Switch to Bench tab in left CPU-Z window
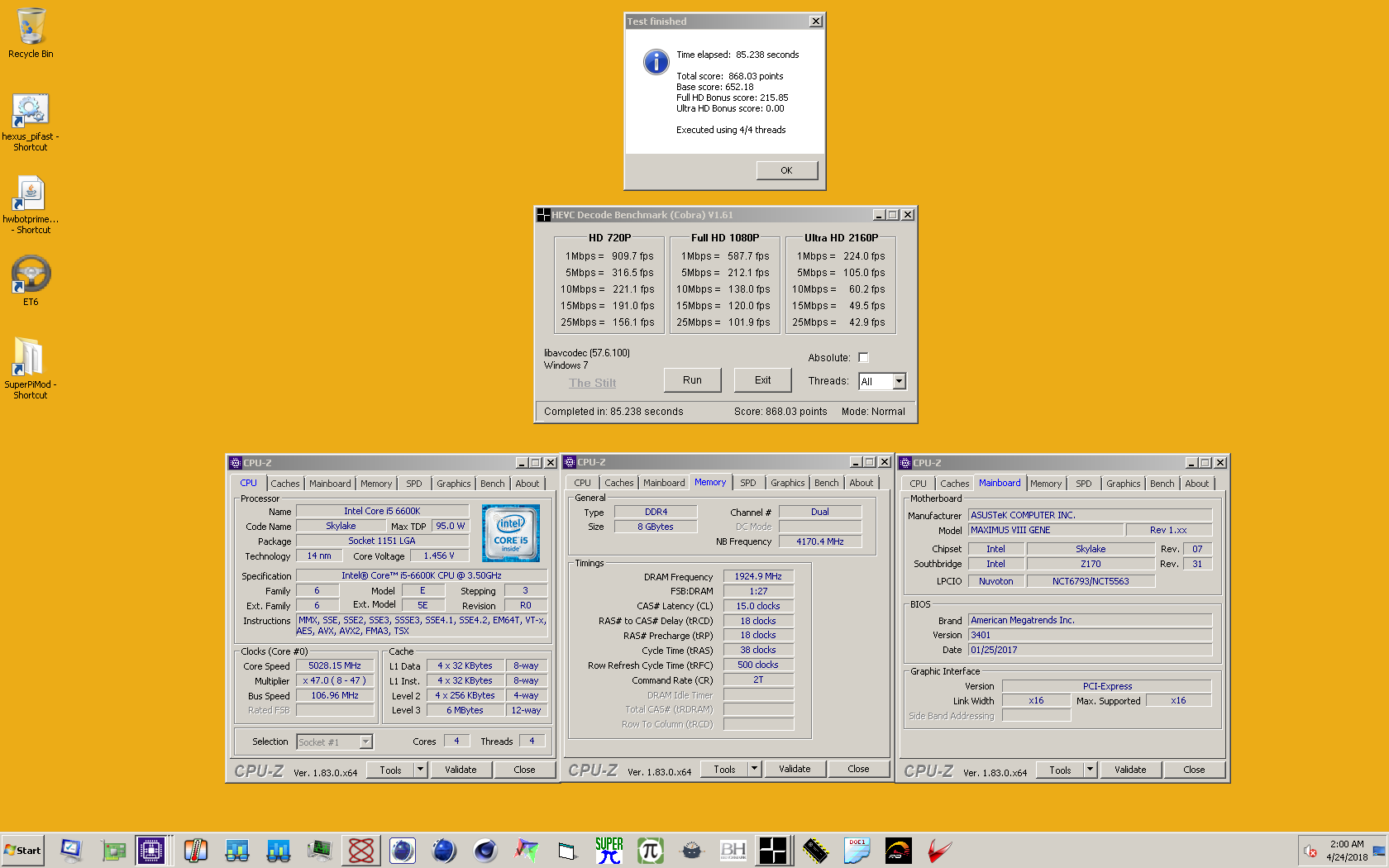Viewport: 1389px width, 868px height. pyautogui.click(x=493, y=484)
